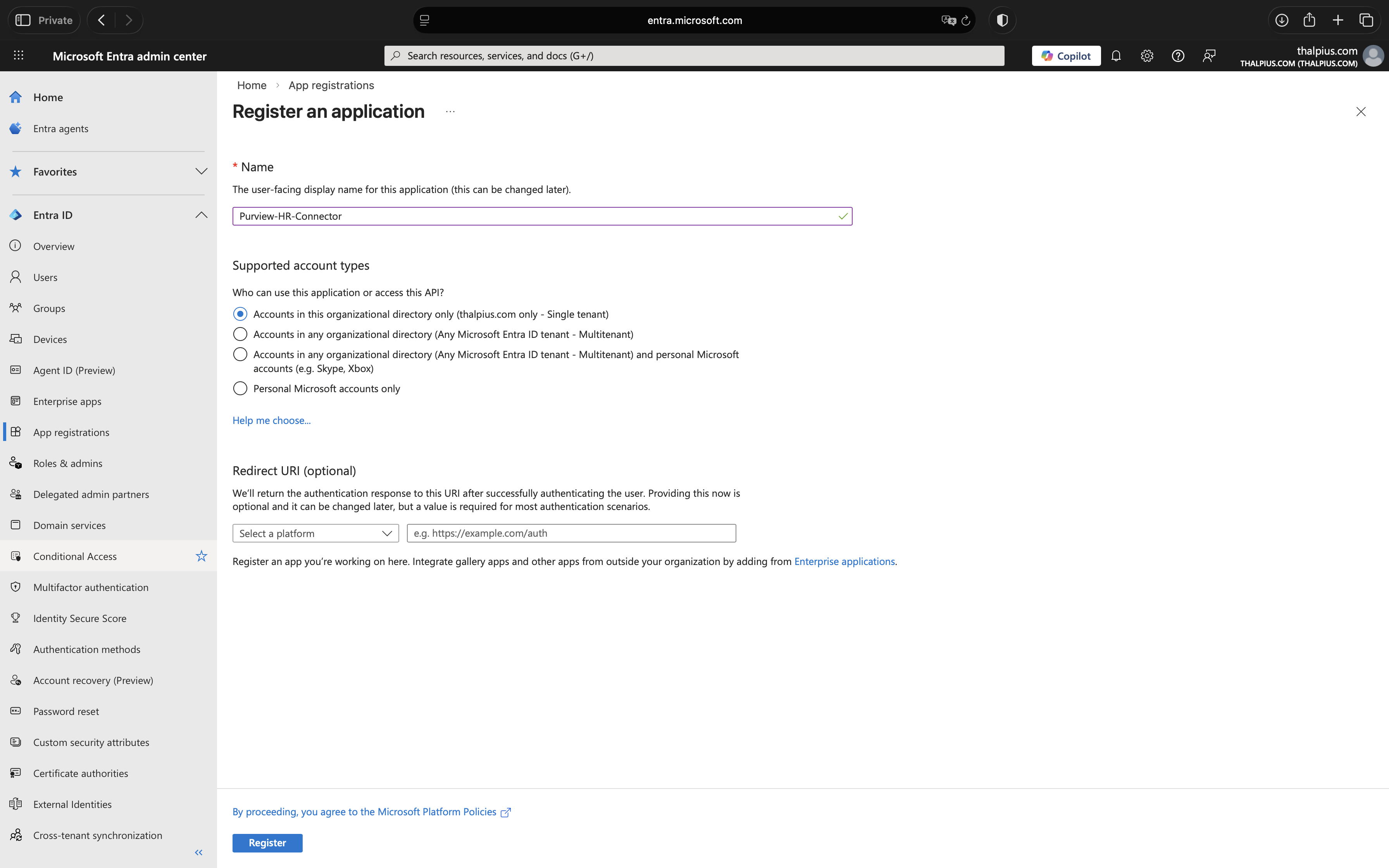
Task: Open the feedback icon in the header
Action: pyautogui.click(x=1209, y=56)
